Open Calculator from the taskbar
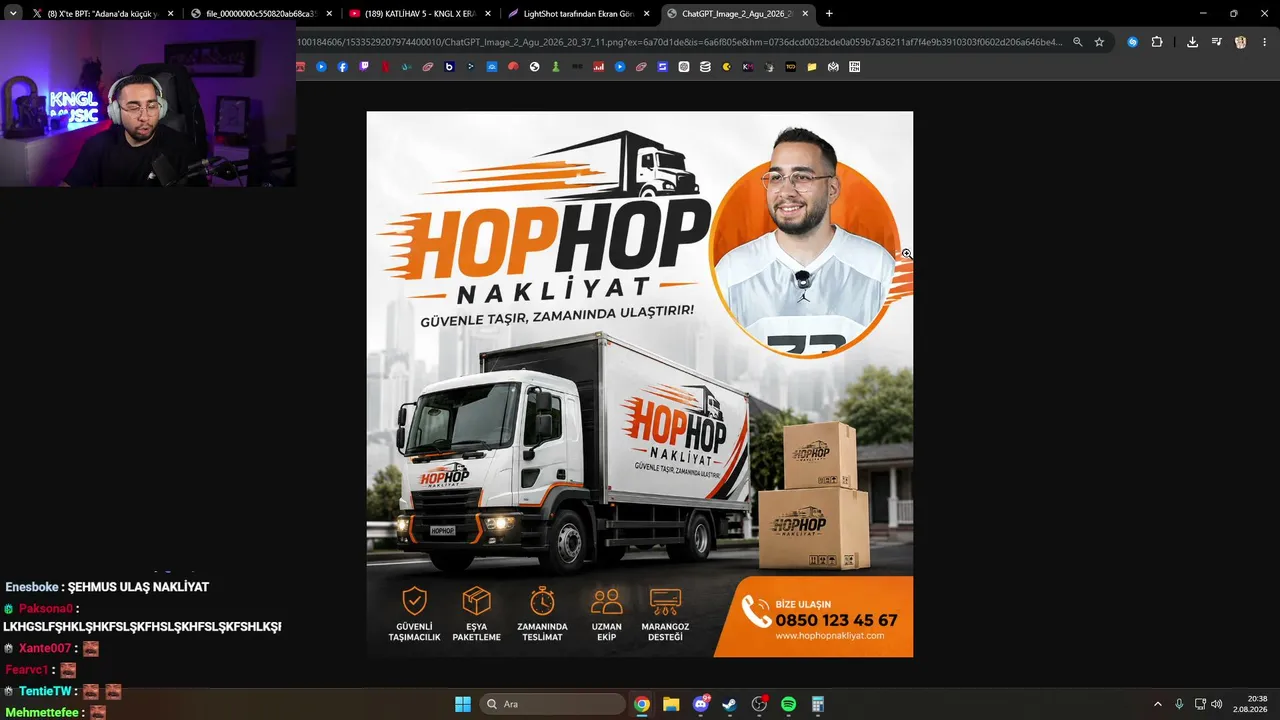This screenshot has height=720, width=1280. click(x=817, y=704)
